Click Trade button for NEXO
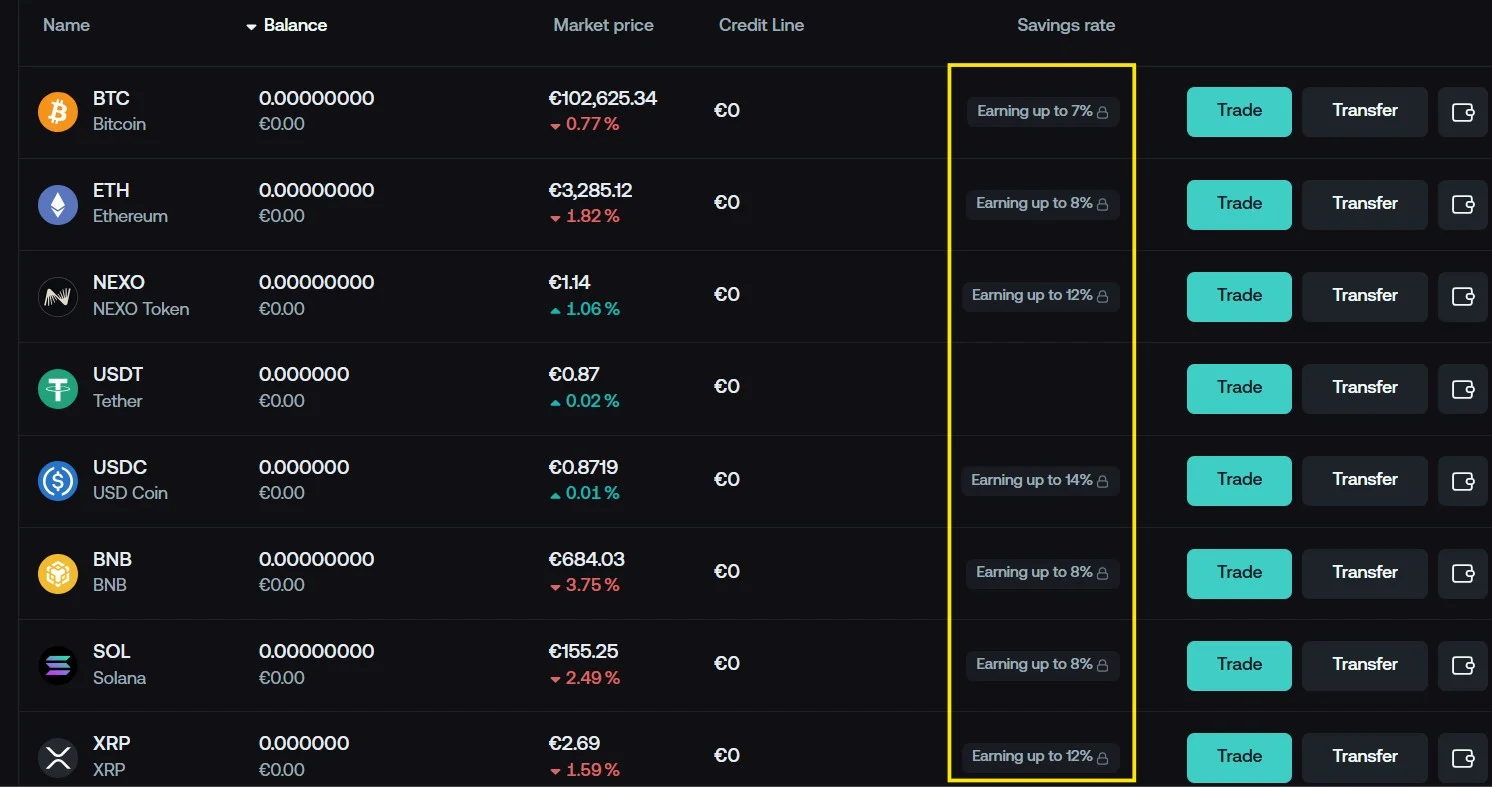The height and width of the screenshot is (787, 1492). tap(1239, 296)
